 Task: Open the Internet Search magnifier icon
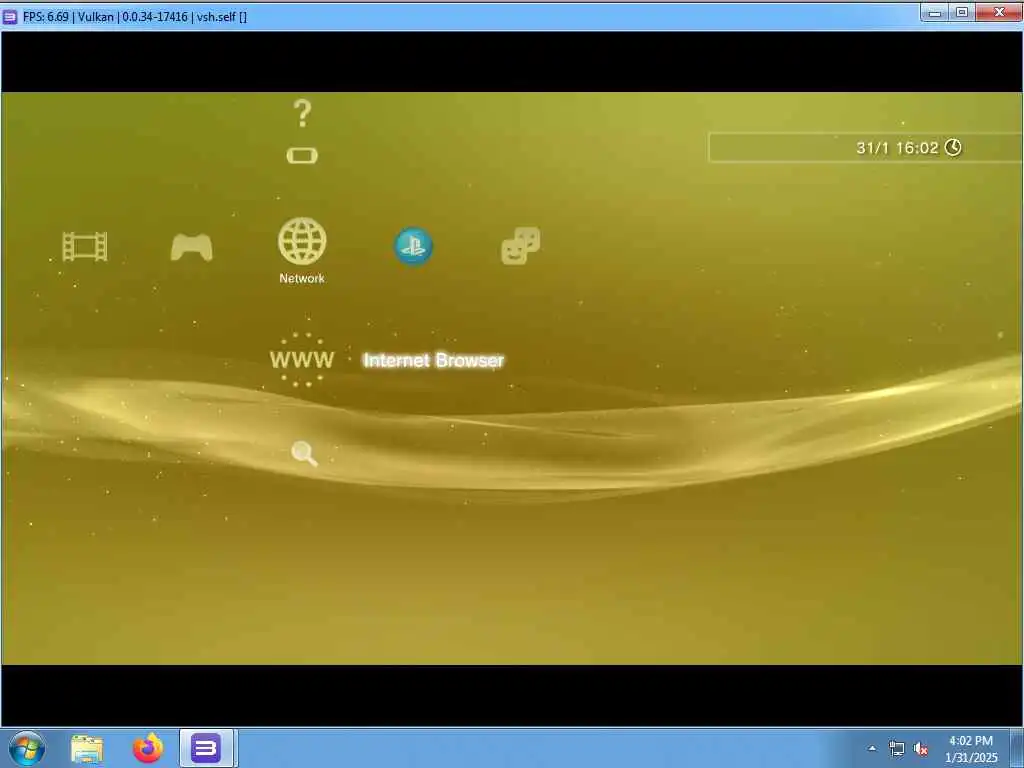(304, 453)
